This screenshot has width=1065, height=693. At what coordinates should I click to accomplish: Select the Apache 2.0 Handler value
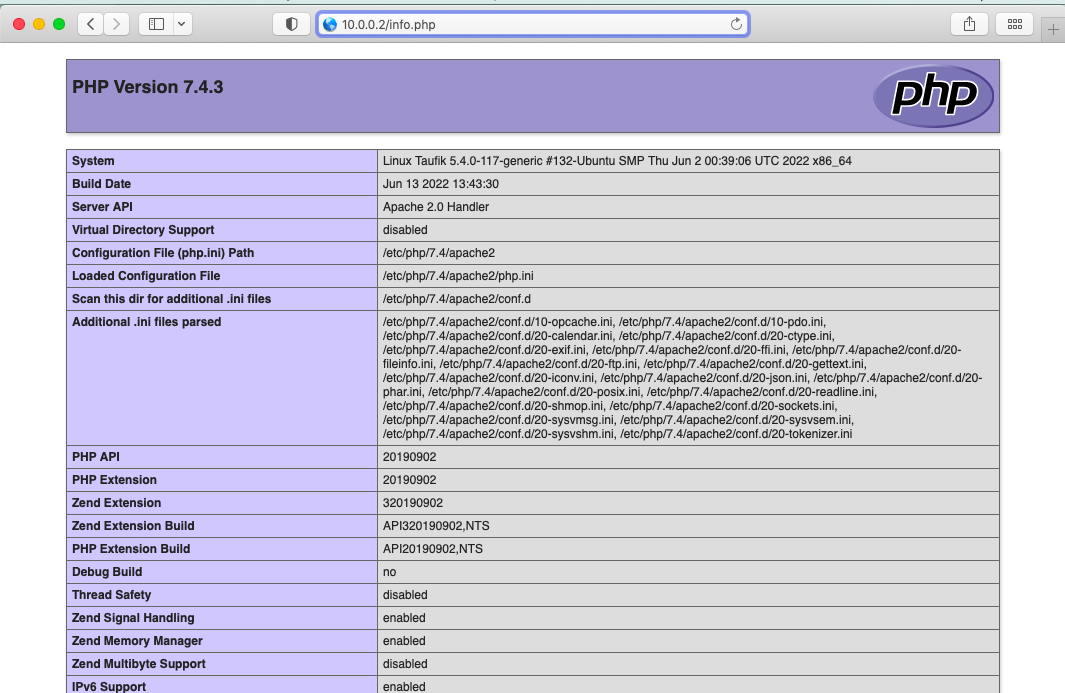point(435,207)
